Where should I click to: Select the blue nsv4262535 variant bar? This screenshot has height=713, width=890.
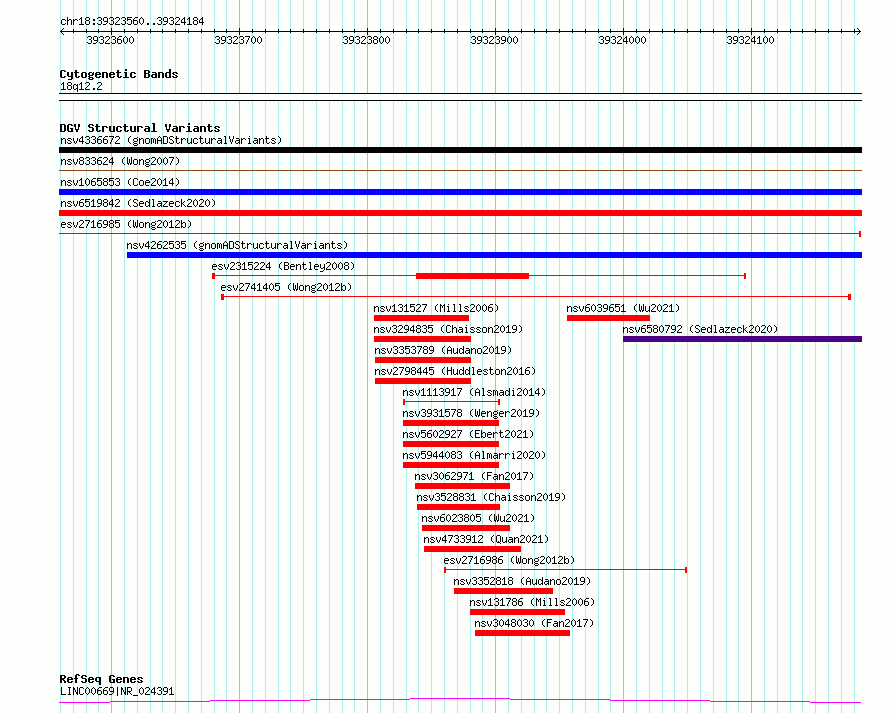[494, 255]
